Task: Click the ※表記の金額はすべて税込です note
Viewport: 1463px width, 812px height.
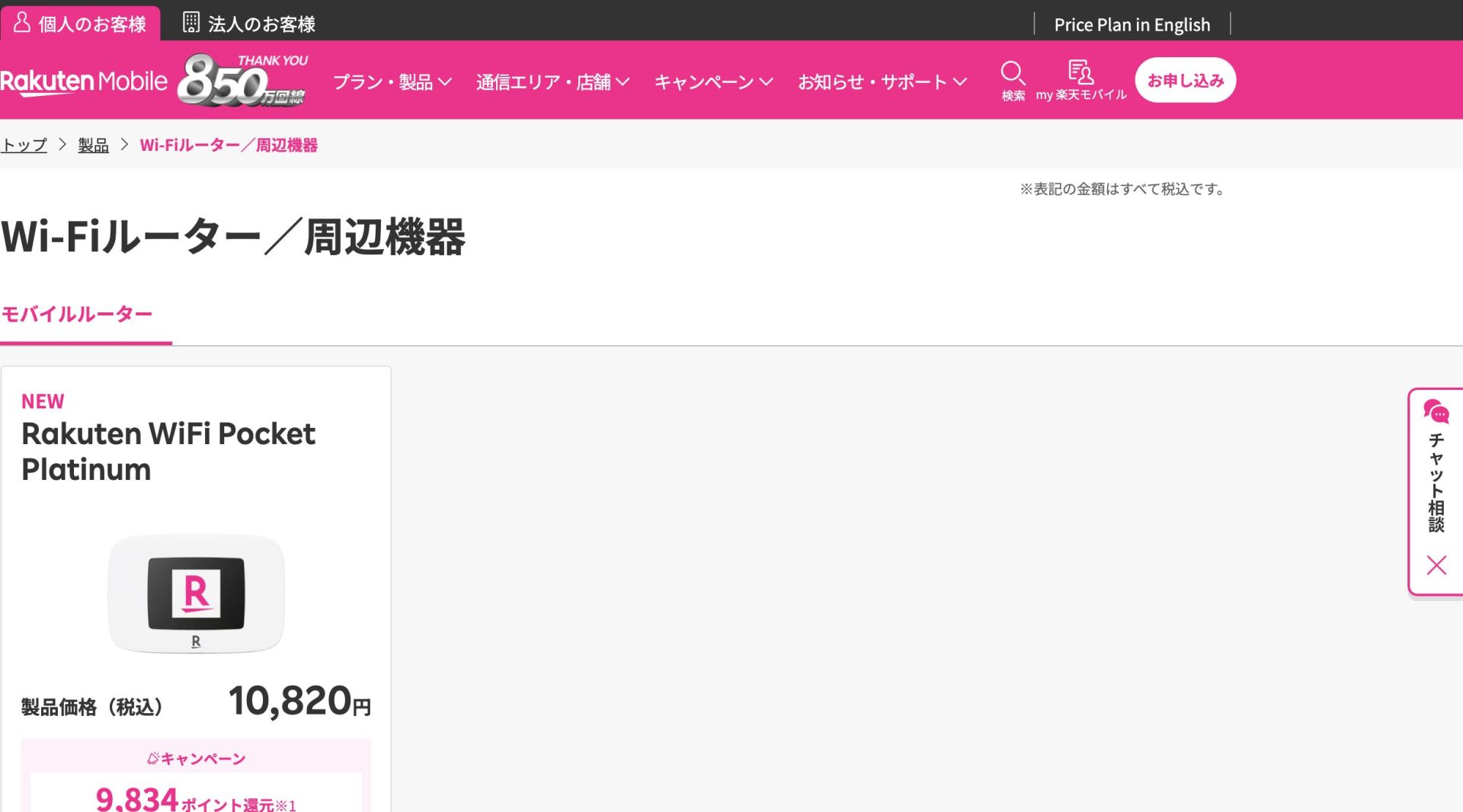Action: tap(1123, 189)
